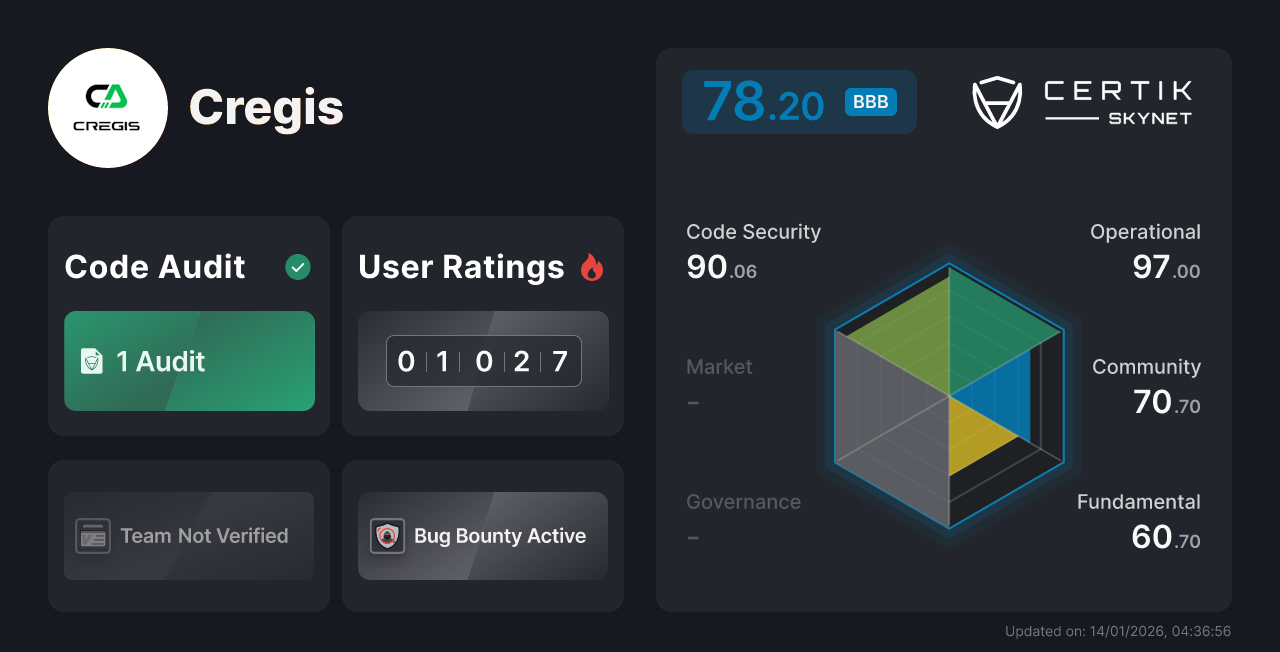Expand the Market score details
This screenshot has width=1280, height=652.
pos(719,384)
